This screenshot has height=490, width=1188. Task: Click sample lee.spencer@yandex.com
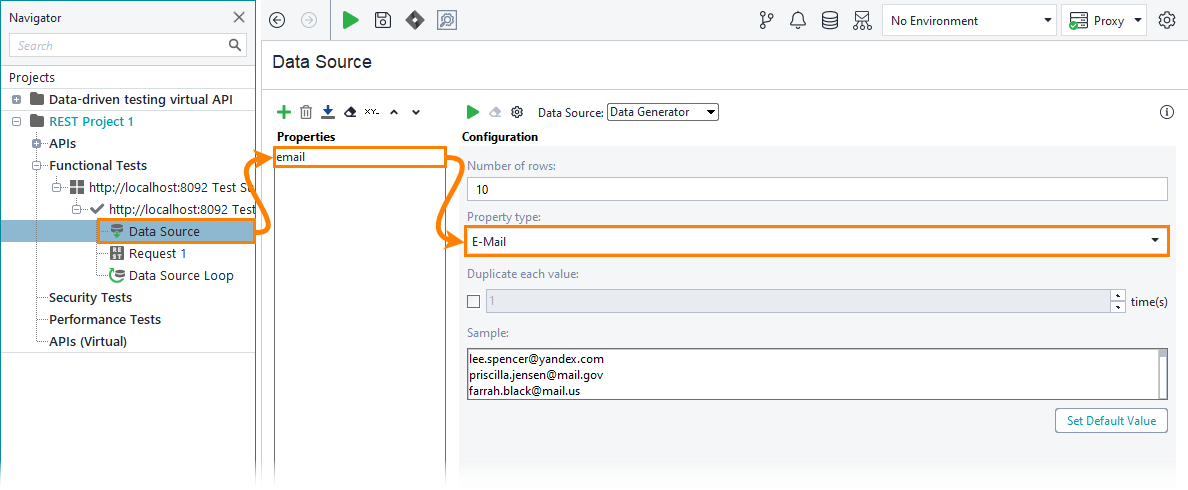tap(536, 359)
